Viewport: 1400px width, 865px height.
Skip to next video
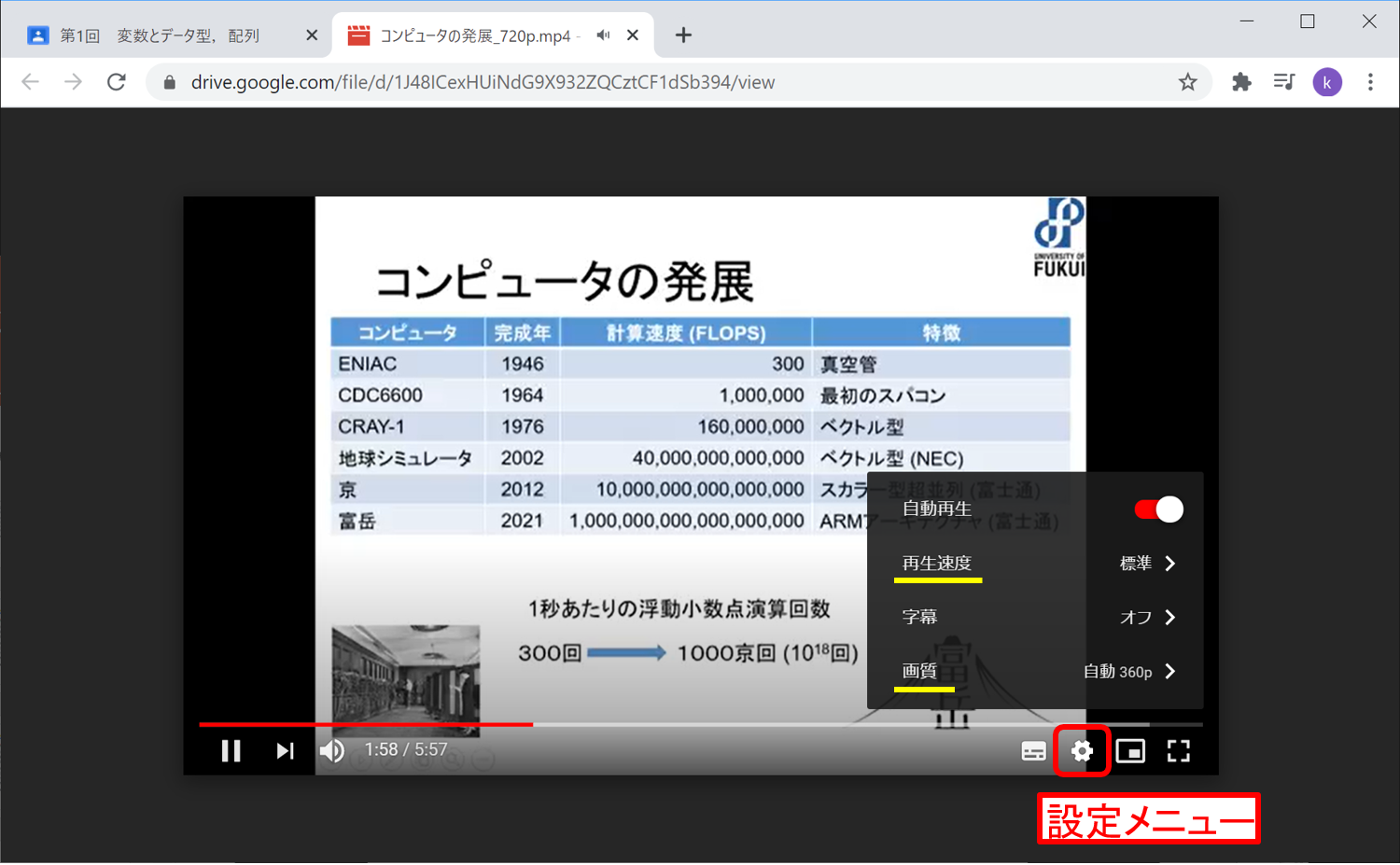click(285, 751)
